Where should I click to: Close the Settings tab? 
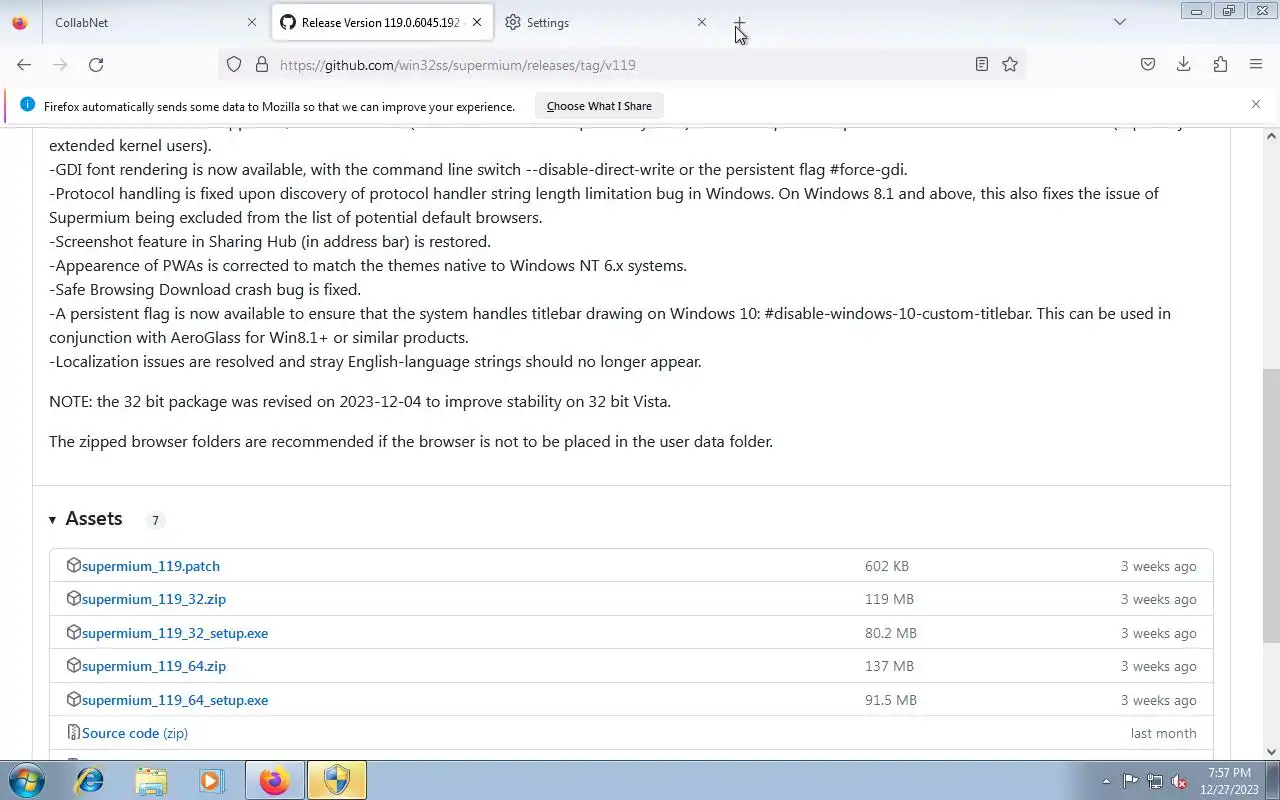[x=701, y=22]
